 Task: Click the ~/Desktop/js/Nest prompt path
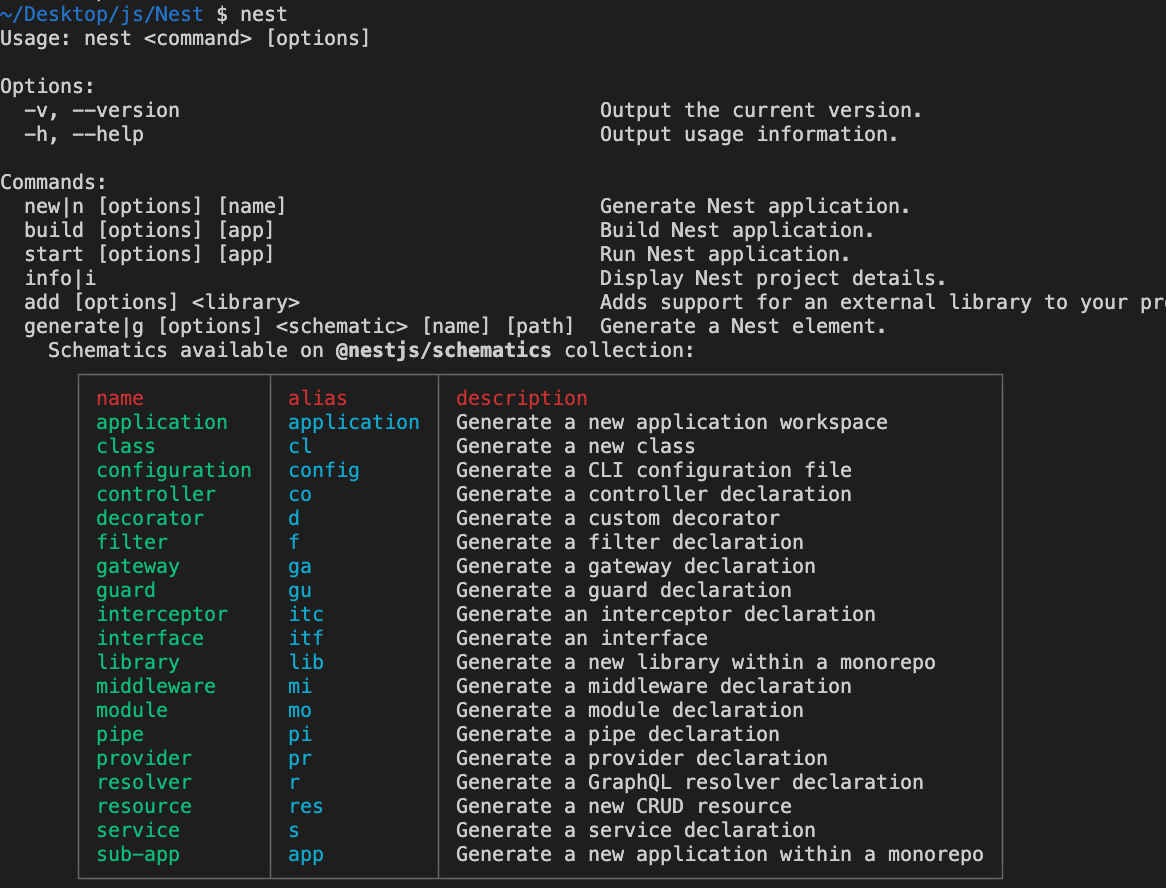point(102,14)
